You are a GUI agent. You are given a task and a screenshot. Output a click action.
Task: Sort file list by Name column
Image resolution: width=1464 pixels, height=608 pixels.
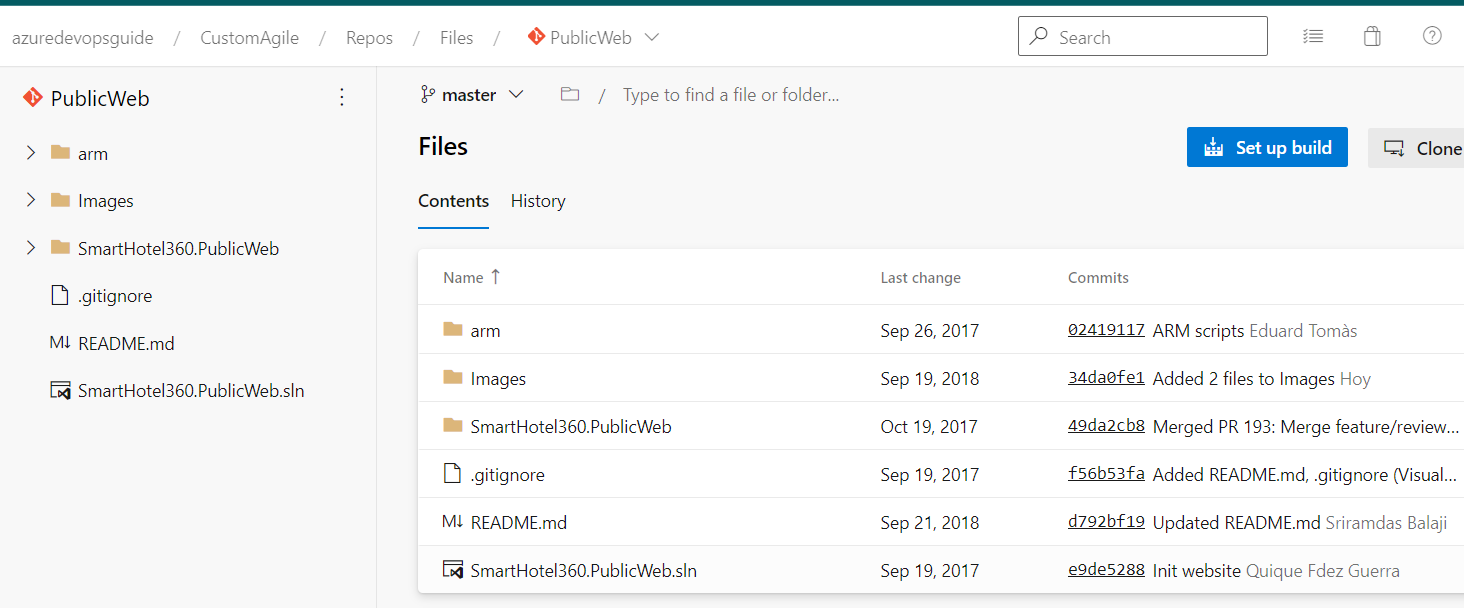coord(471,277)
